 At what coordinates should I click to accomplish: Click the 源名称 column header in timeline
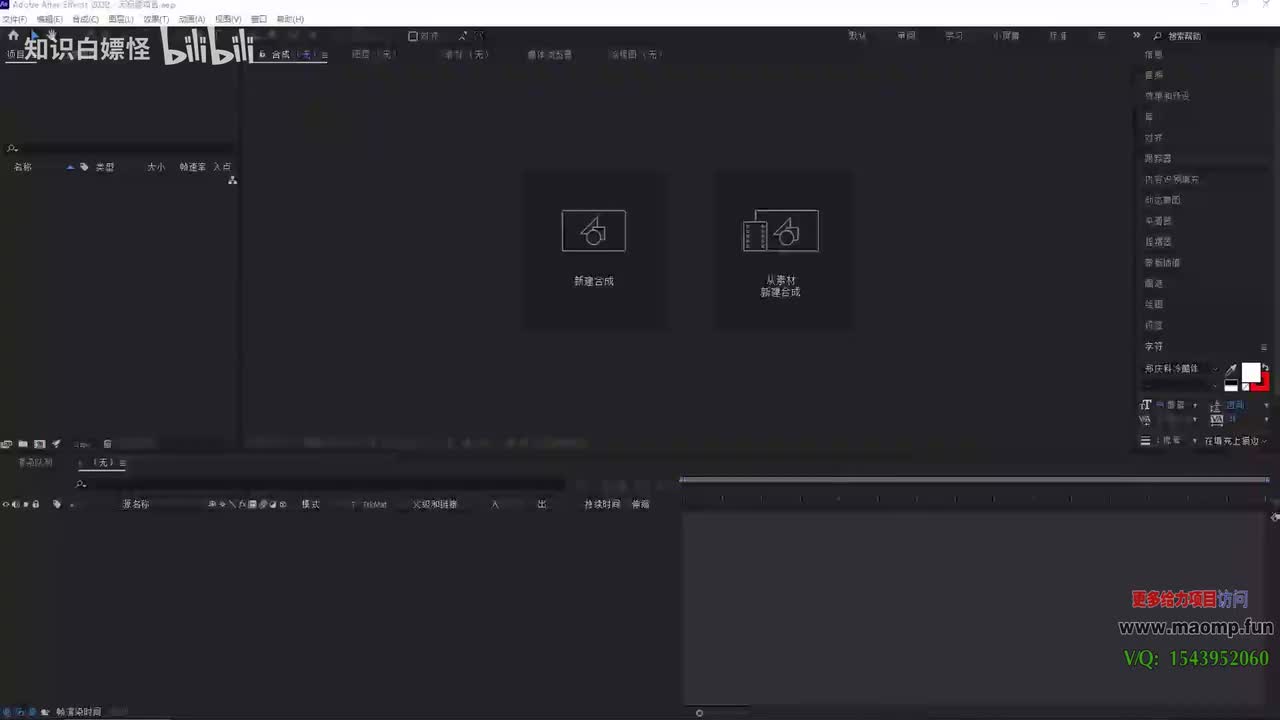click(136, 504)
